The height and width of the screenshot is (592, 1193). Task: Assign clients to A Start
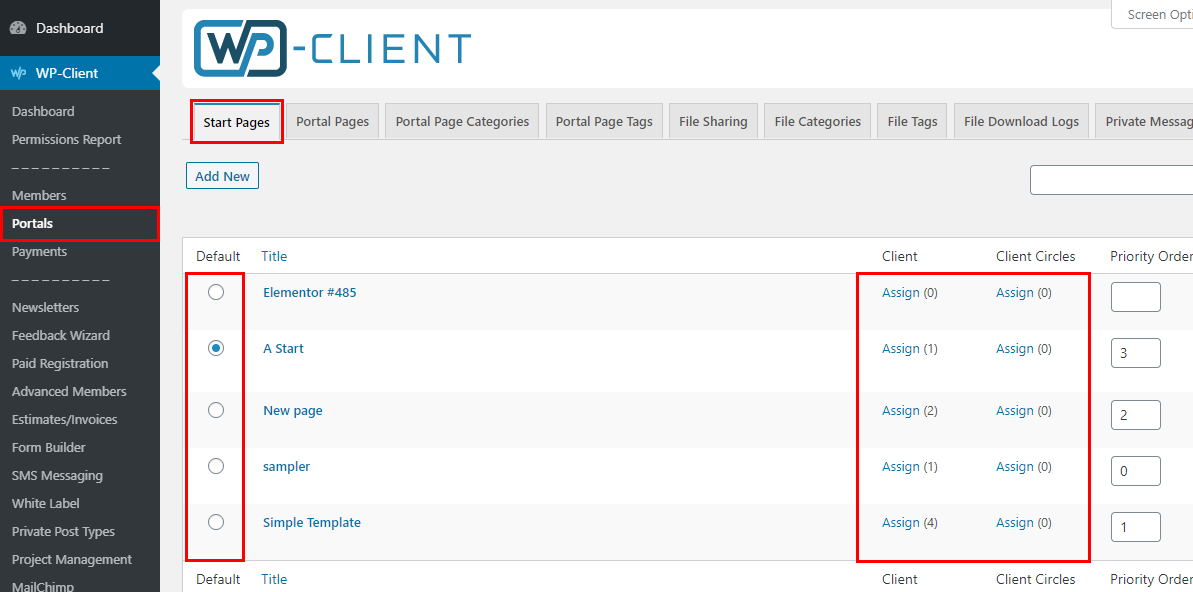[x=901, y=349]
